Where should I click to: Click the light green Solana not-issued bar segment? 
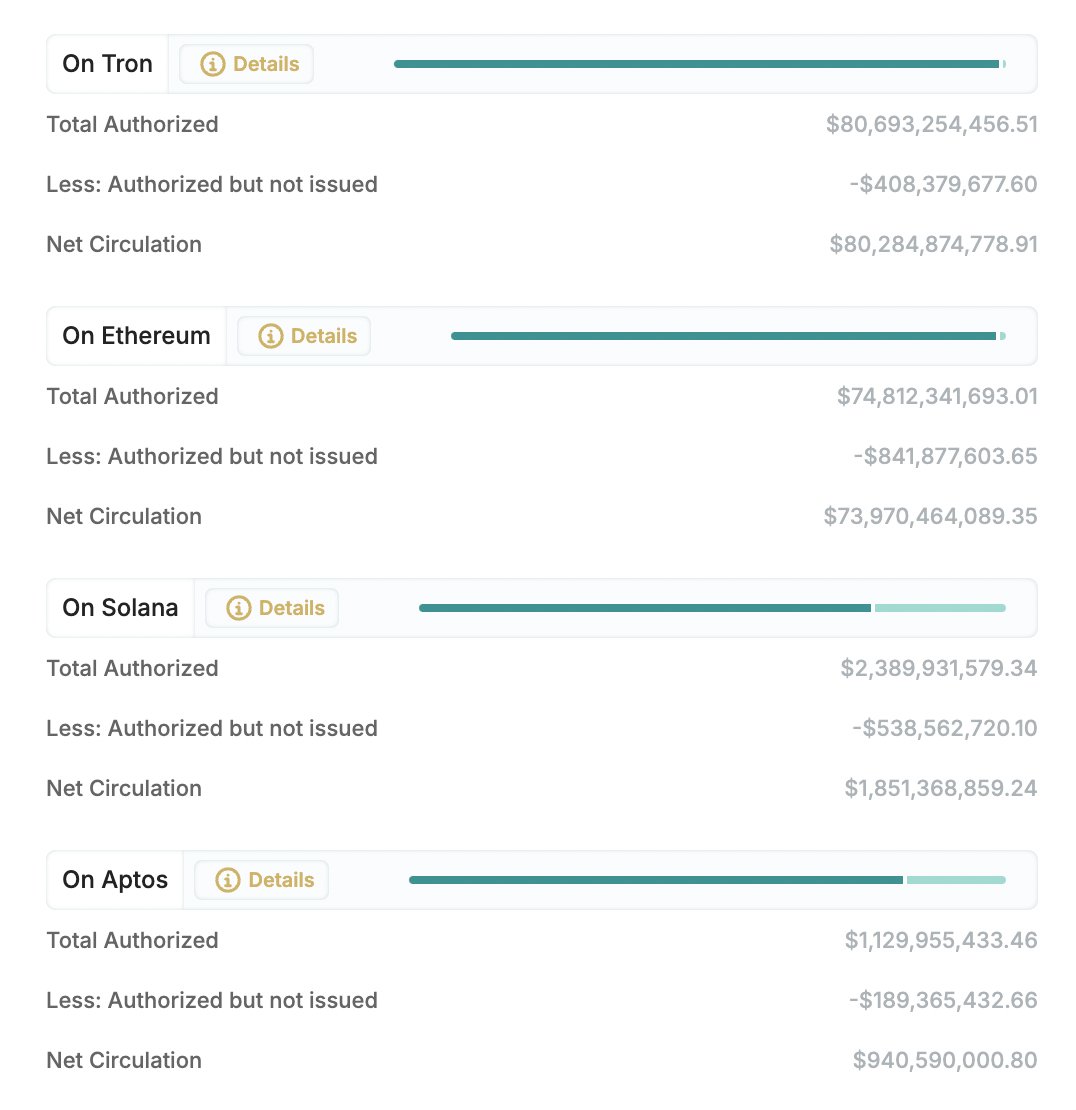tap(940, 607)
